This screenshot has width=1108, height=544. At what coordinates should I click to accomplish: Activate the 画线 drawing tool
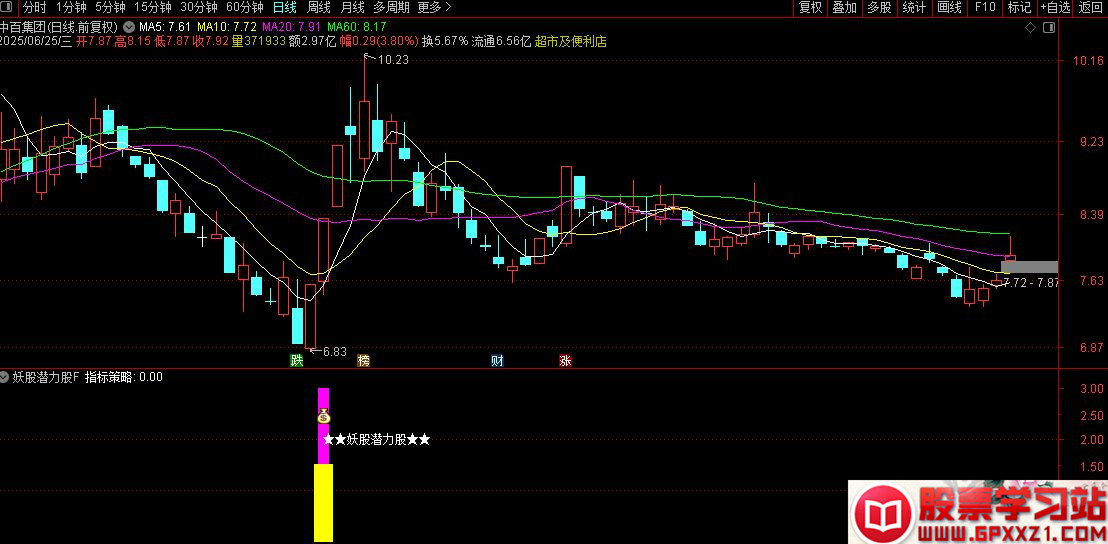tap(949, 8)
